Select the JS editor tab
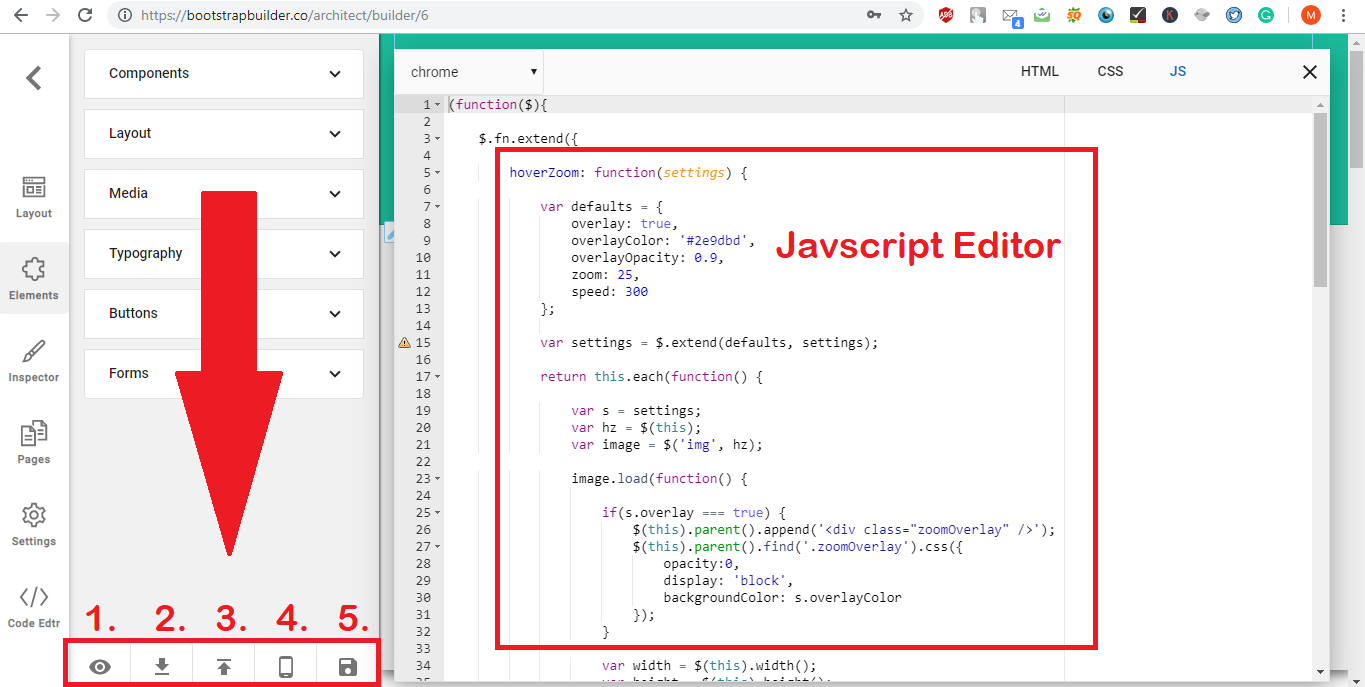 [x=1178, y=72]
